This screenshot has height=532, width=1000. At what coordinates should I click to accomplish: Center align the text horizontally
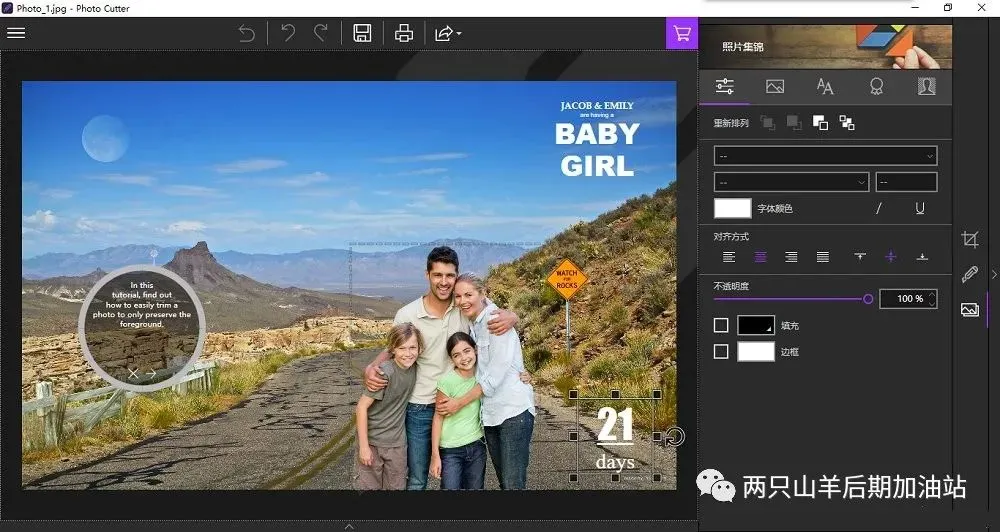tap(760, 257)
